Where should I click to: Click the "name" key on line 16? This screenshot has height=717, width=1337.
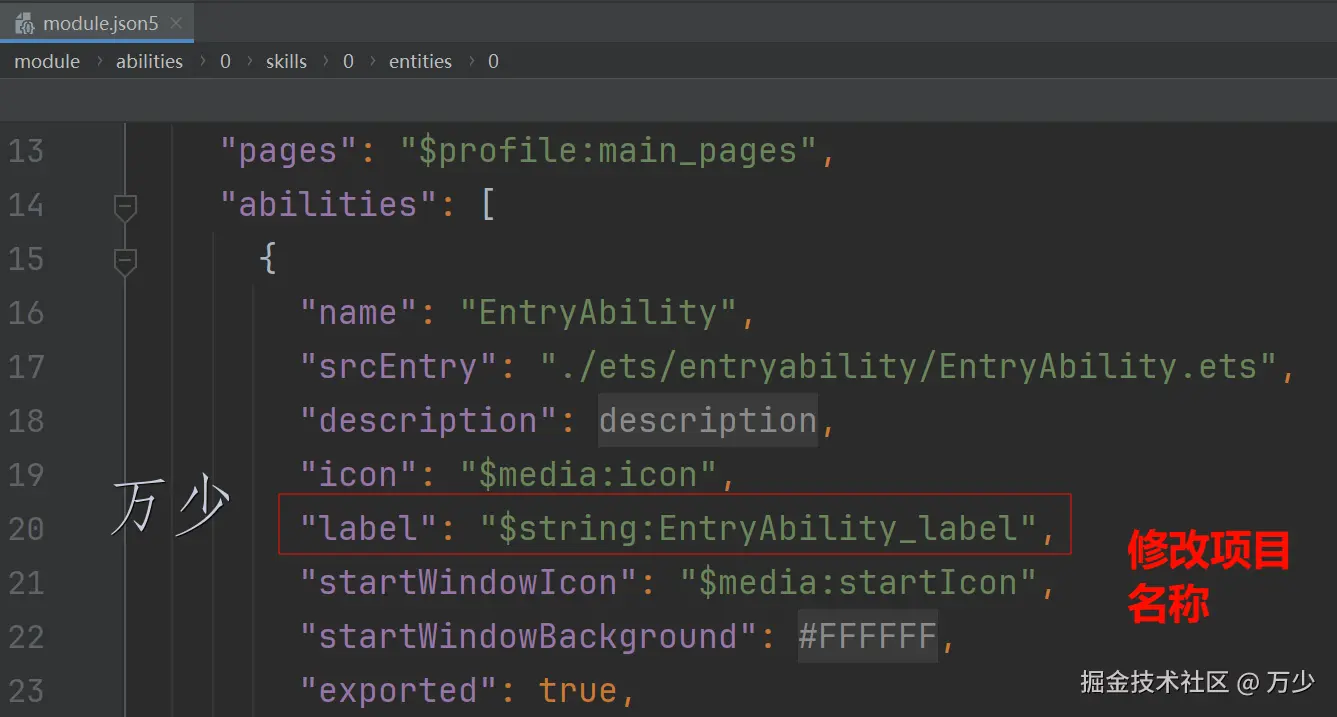[359, 313]
